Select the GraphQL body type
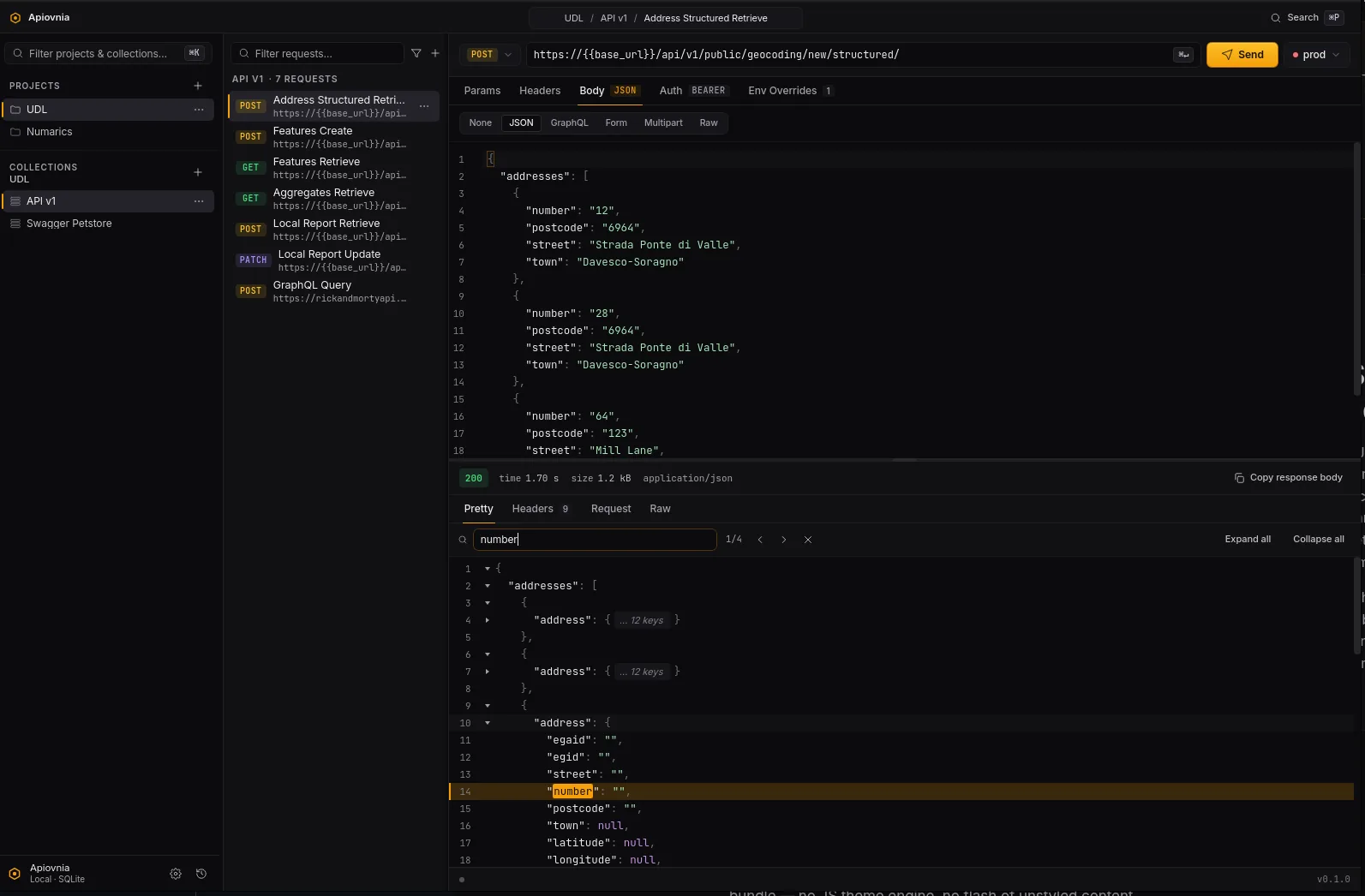 click(x=570, y=123)
